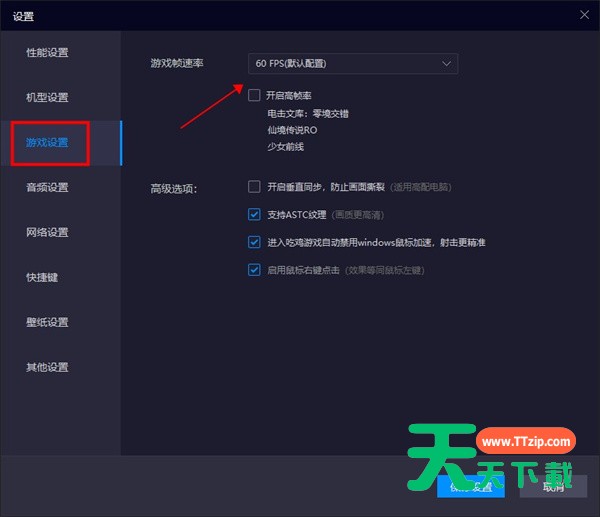Open the 网络设置 network tab

47,232
